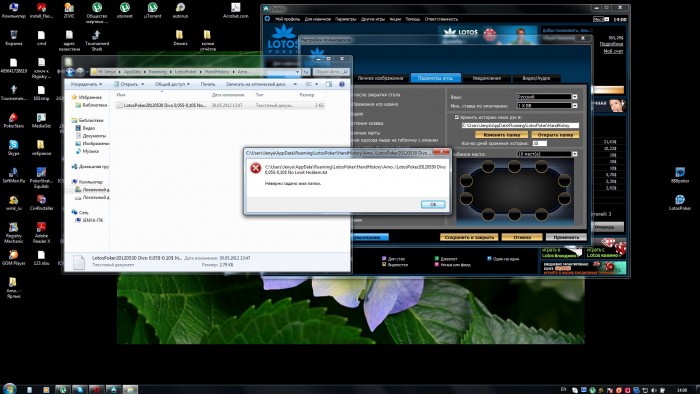This screenshot has width=700, height=394.
Task: Expand the Открыть dropdown in Explorer toolbar
Action: [142, 84]
